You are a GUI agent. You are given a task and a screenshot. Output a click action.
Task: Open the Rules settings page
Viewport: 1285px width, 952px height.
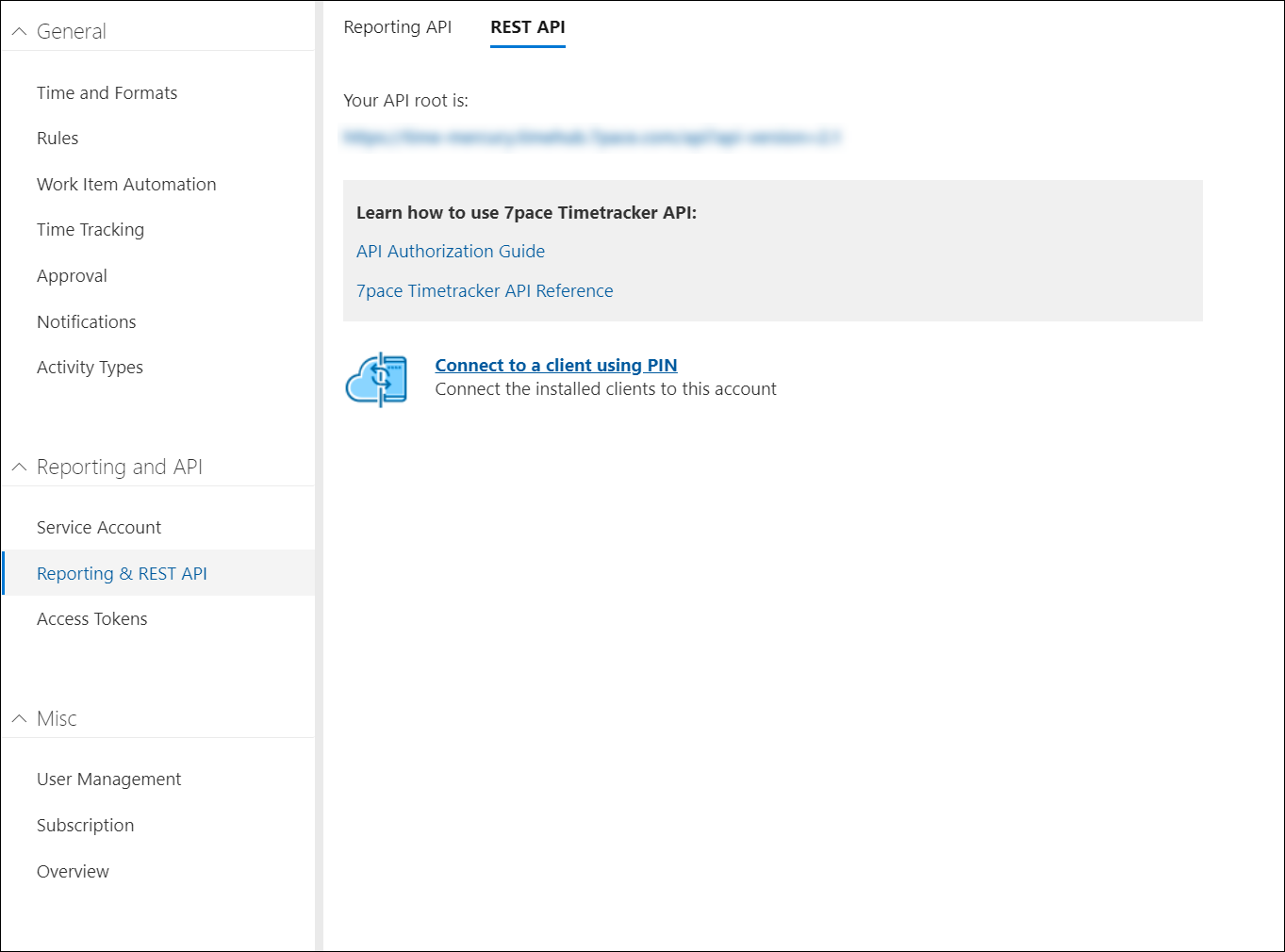[58, 138]
